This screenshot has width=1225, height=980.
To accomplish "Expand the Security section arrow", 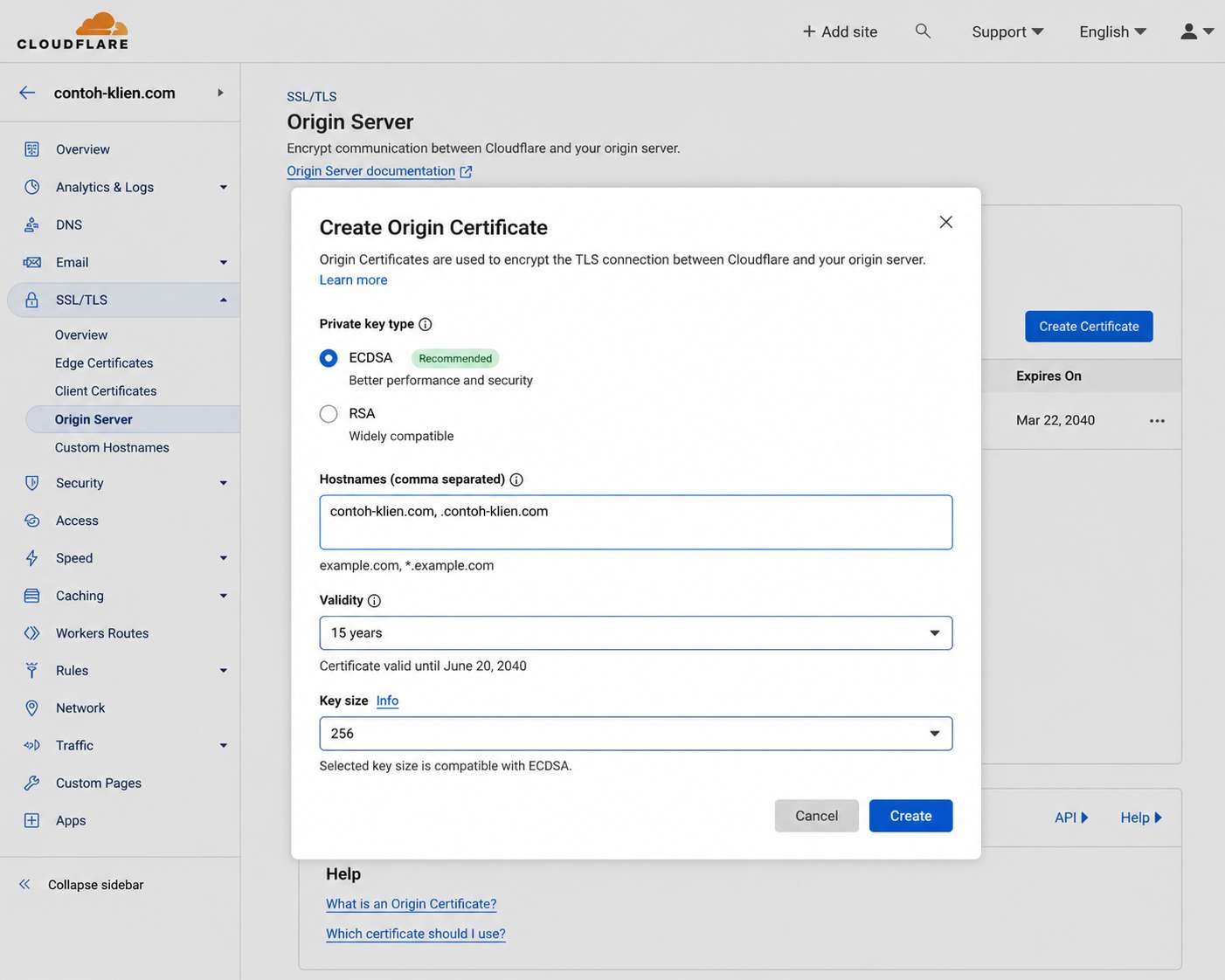I will (224, 483).
